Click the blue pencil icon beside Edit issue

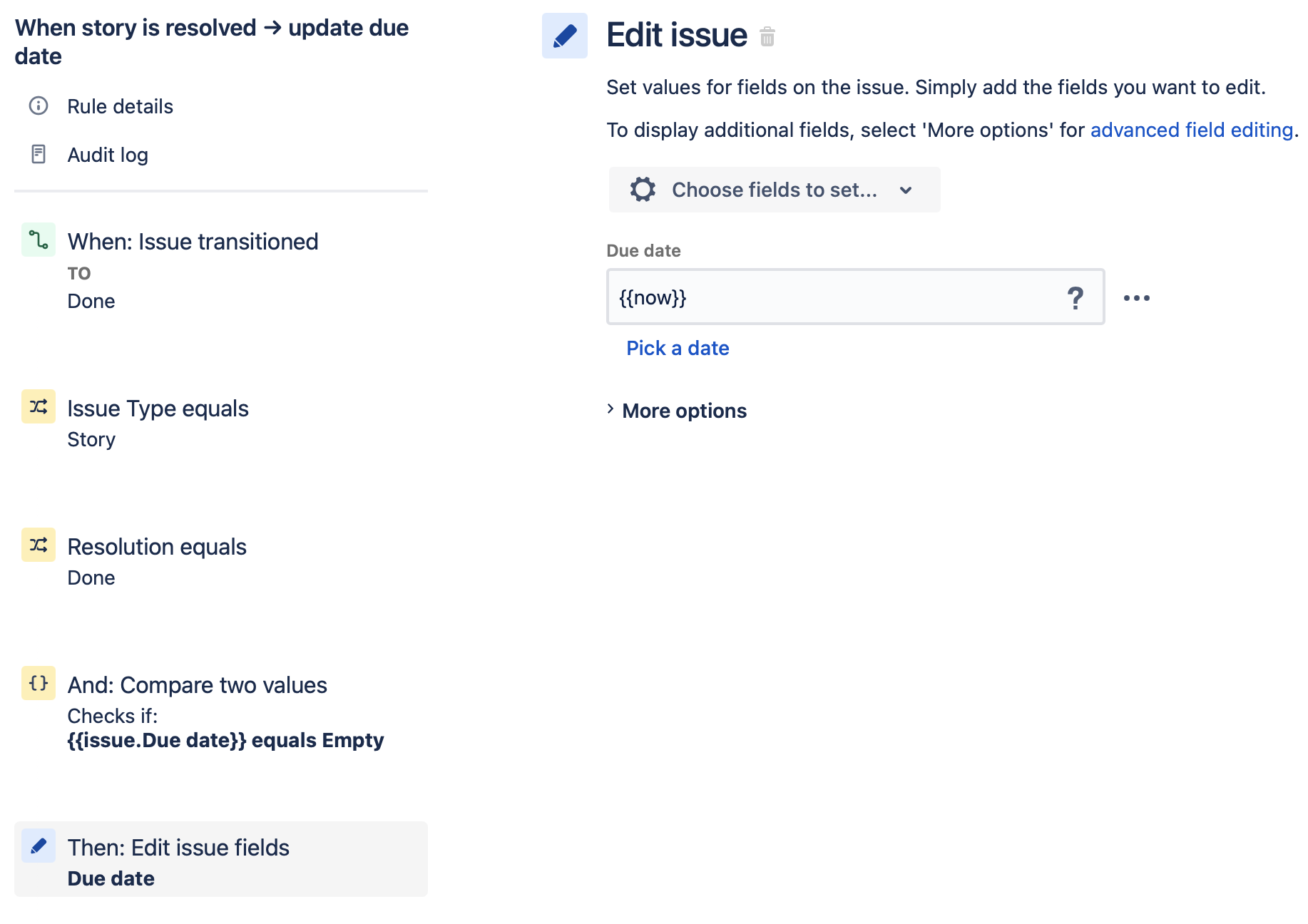564,35
